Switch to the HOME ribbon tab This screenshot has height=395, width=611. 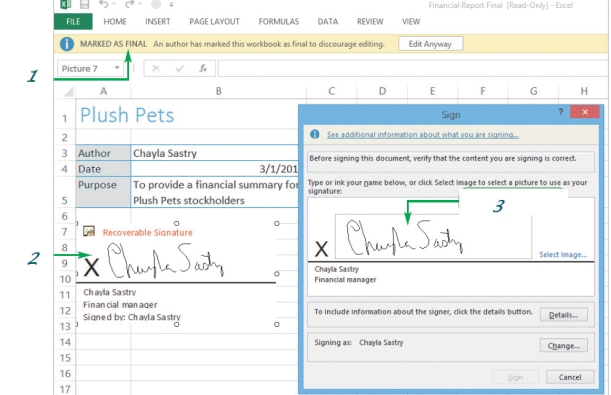click(x=115, y=21)
